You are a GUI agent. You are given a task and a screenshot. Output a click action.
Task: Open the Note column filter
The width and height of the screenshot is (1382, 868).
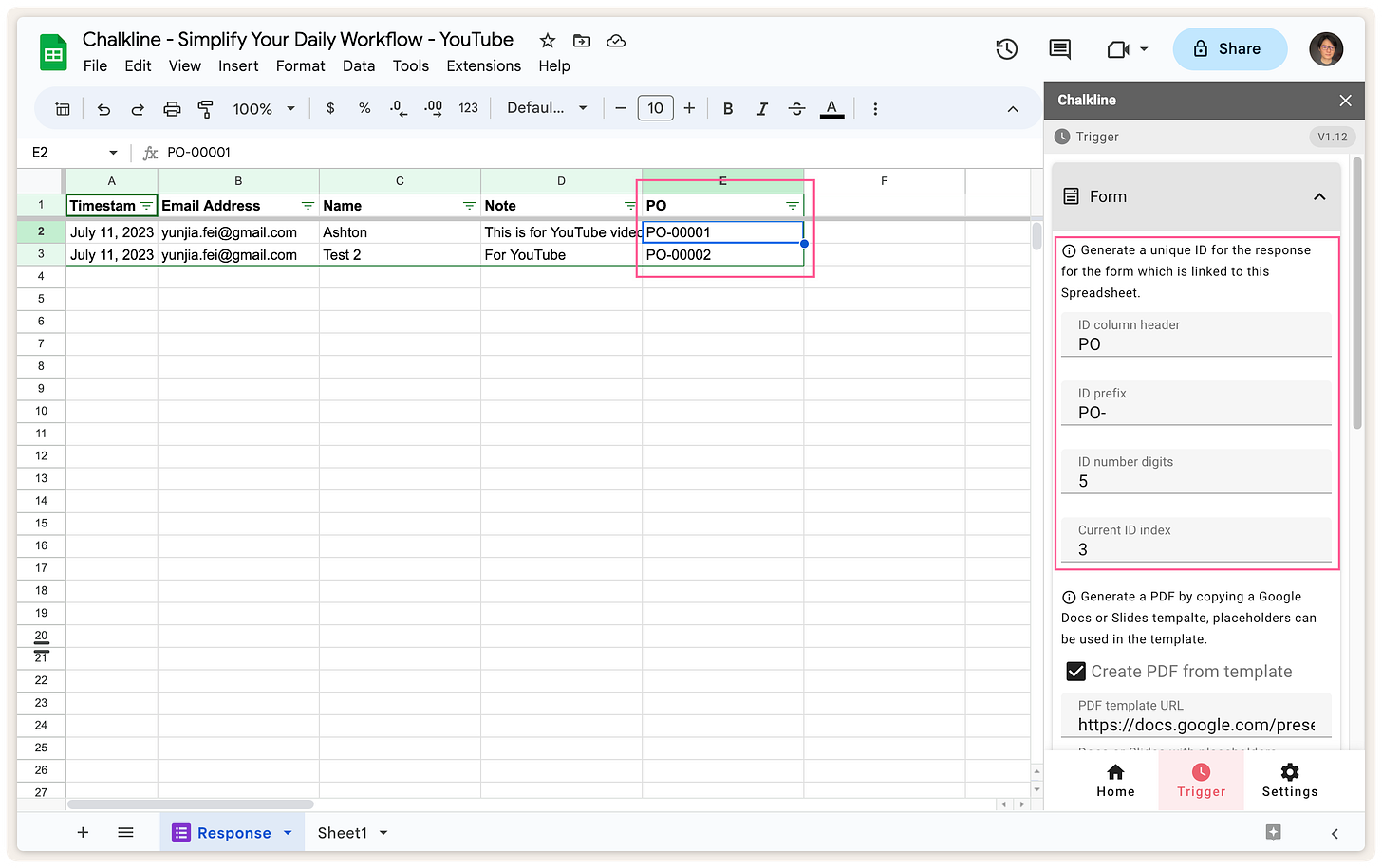pos(630,206)
